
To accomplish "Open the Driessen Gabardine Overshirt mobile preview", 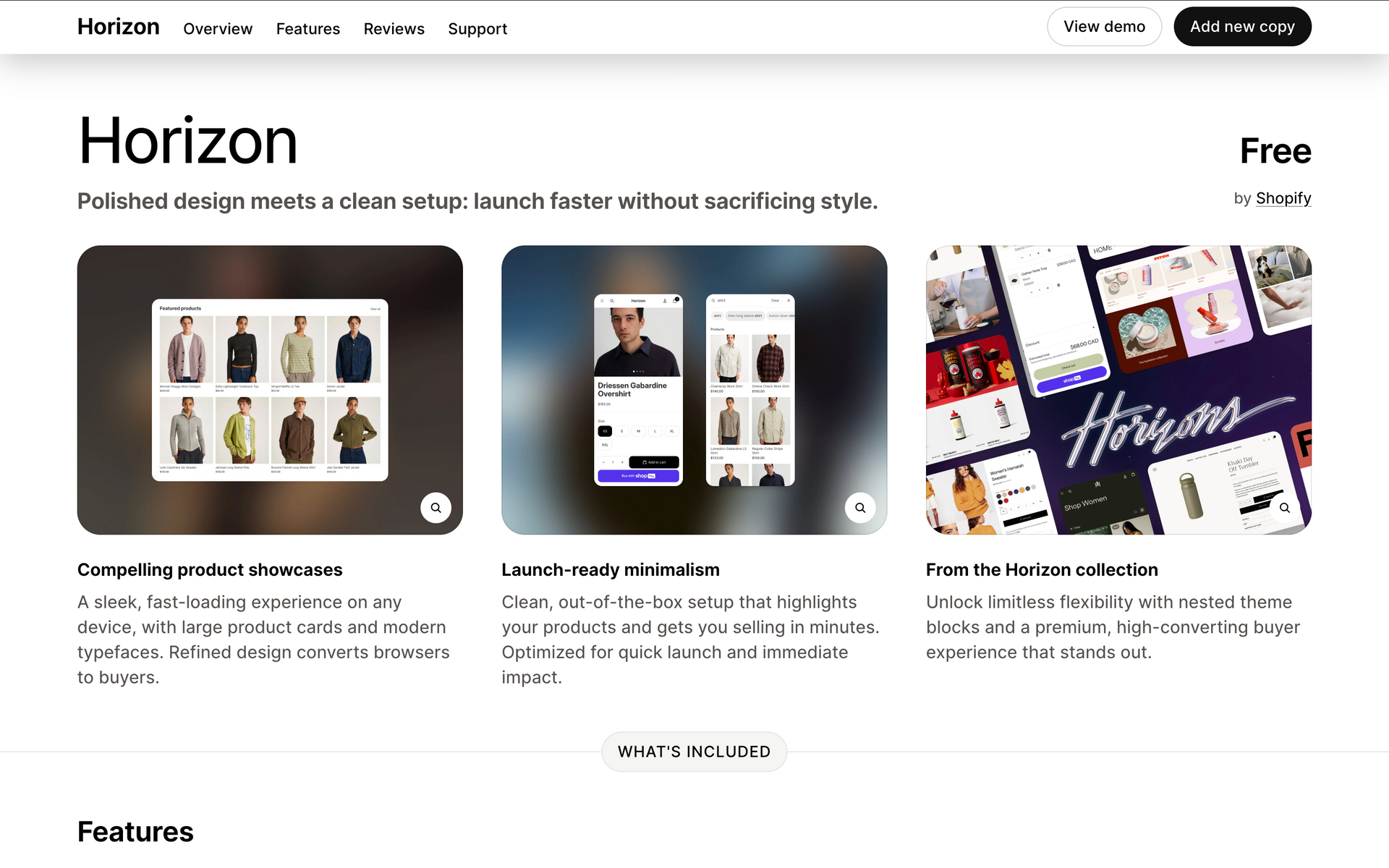I will click(694, 390).
